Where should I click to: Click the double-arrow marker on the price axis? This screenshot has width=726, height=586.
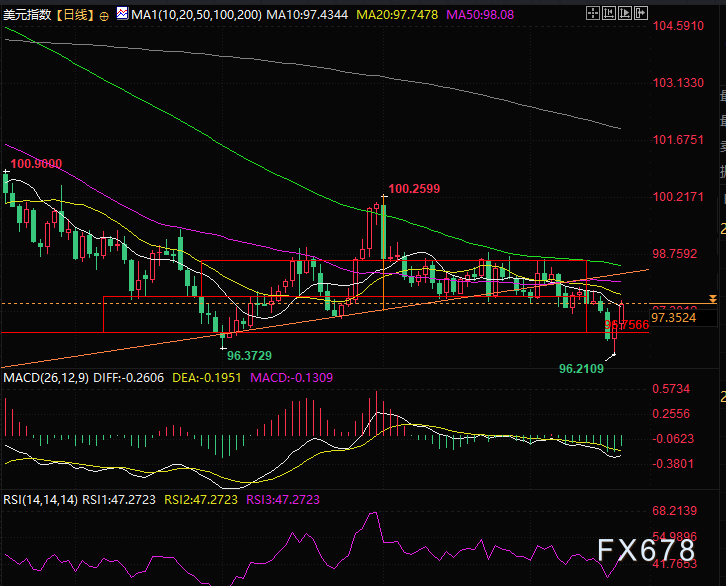[713, 298]
